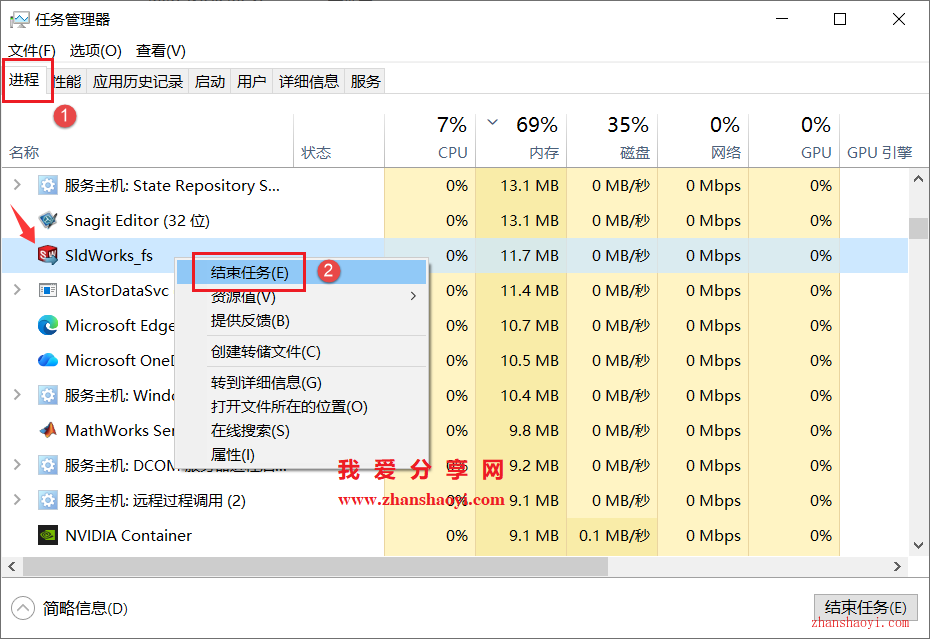Select the Snagit Editor (32 位) row

tap(455, 221)
